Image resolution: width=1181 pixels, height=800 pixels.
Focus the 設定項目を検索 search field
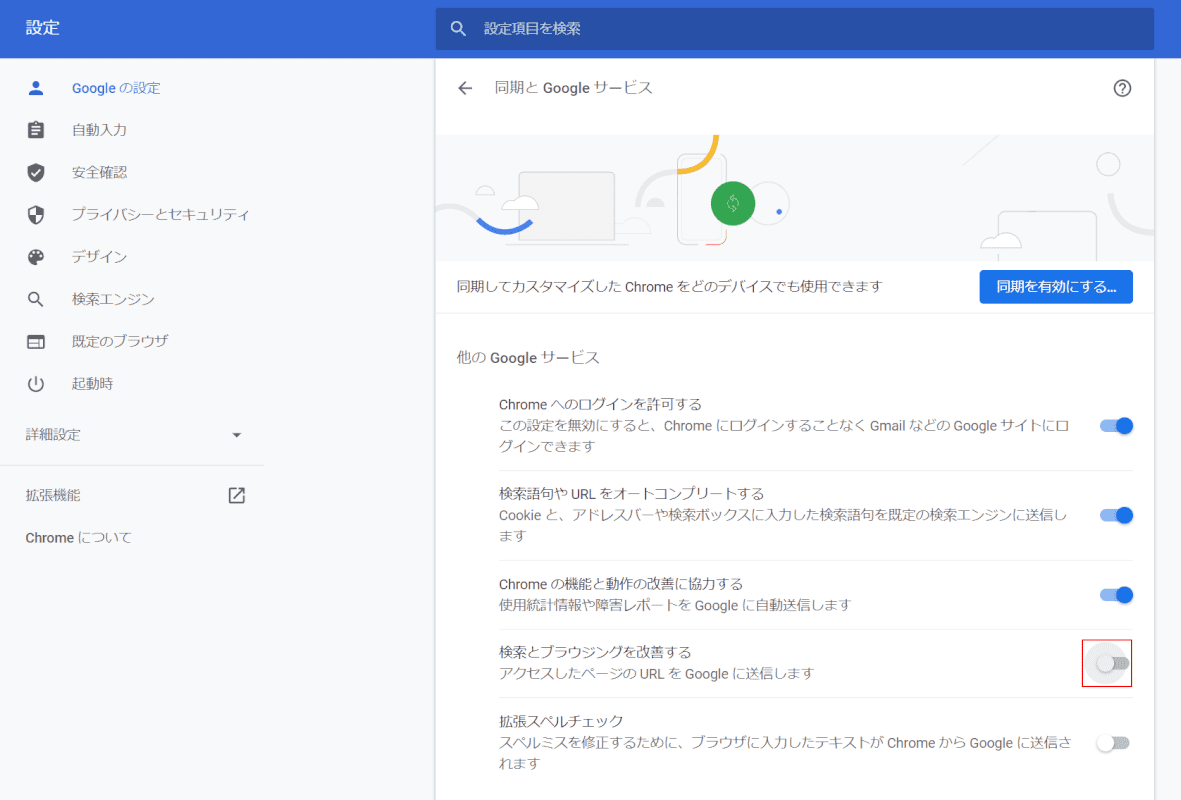(795, 29)
